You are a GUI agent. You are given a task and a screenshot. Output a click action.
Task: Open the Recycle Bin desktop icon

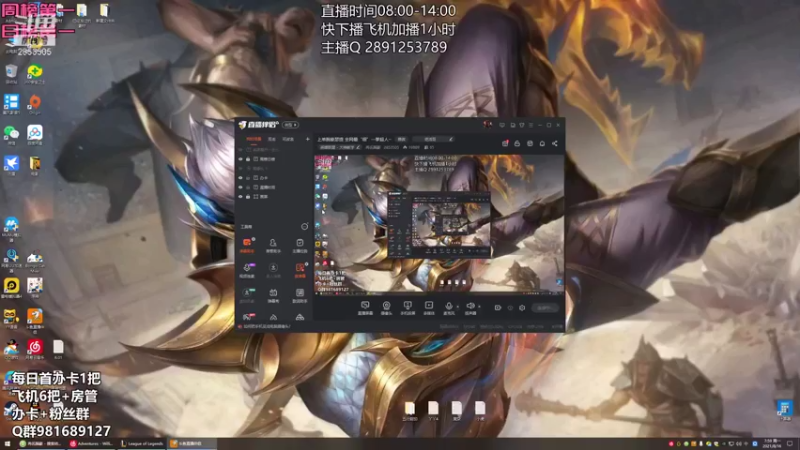pyautogui.click(x=11, y=73)
